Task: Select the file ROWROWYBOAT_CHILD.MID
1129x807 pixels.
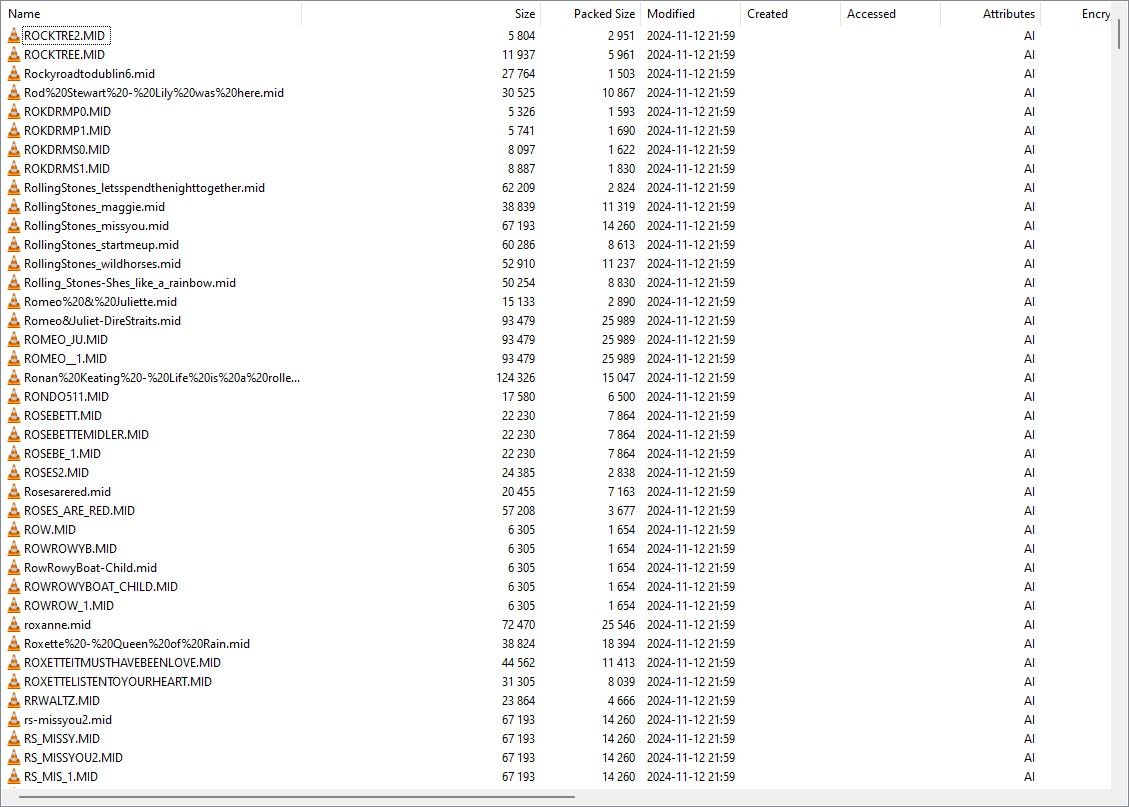Action: (x=101, y=587)
